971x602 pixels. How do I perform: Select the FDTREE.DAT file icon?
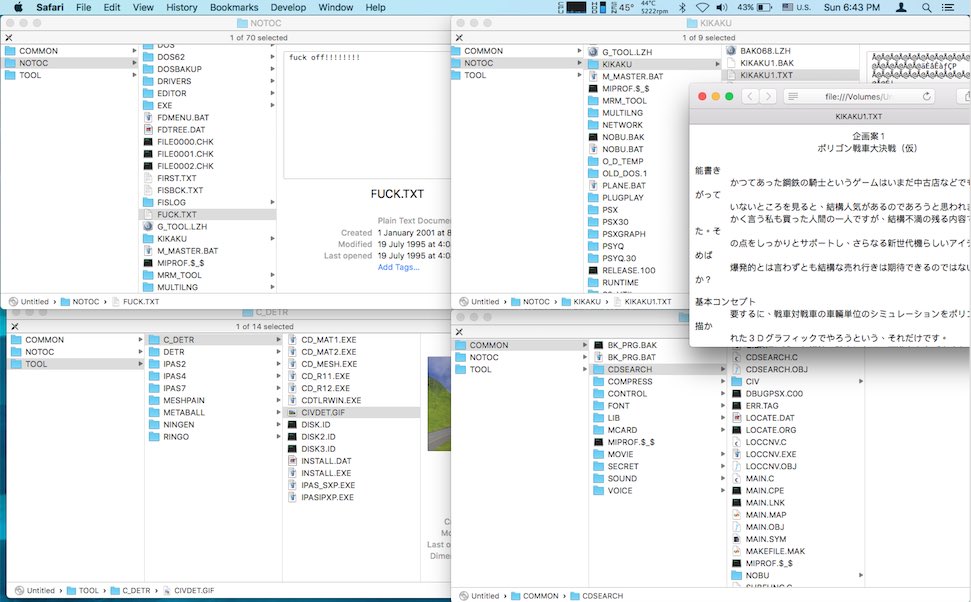[x=148, y=129]
